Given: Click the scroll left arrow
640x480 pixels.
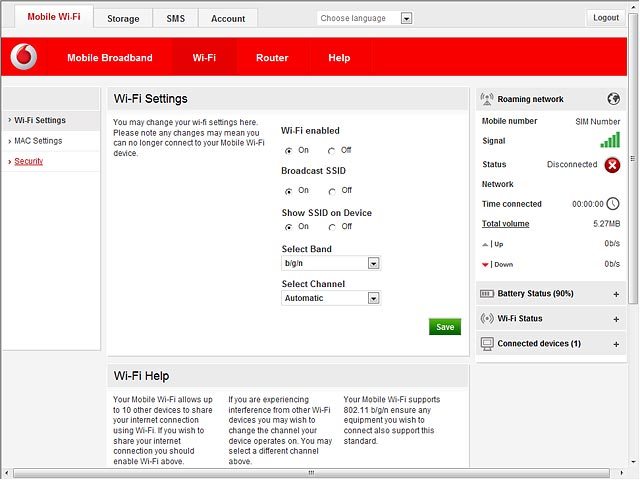Looking at the screenshot, I should (x=7, y=473).
